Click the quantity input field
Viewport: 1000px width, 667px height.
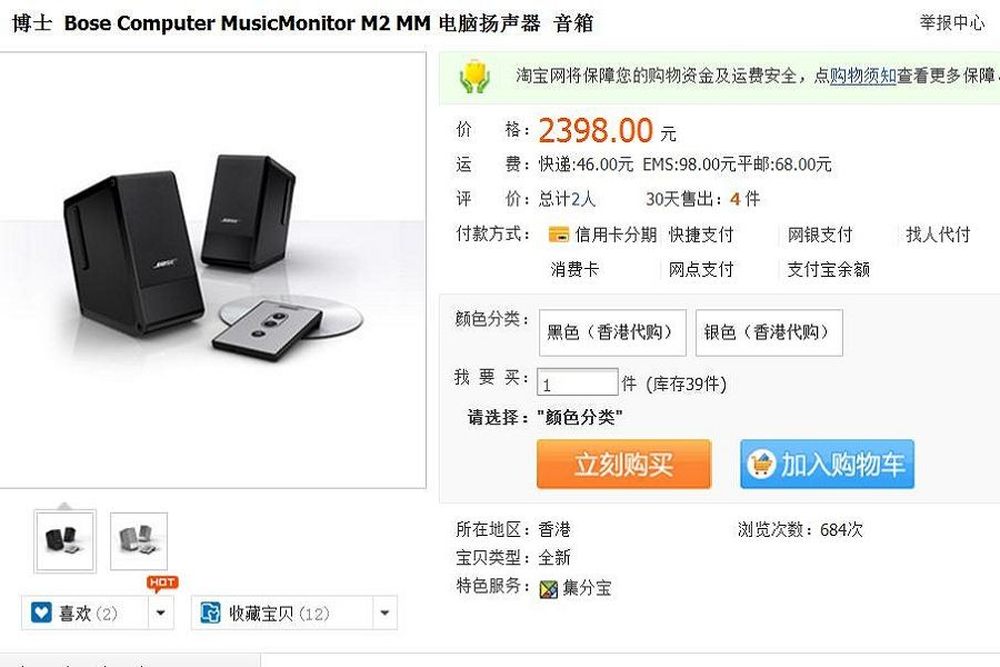(578, 383)
